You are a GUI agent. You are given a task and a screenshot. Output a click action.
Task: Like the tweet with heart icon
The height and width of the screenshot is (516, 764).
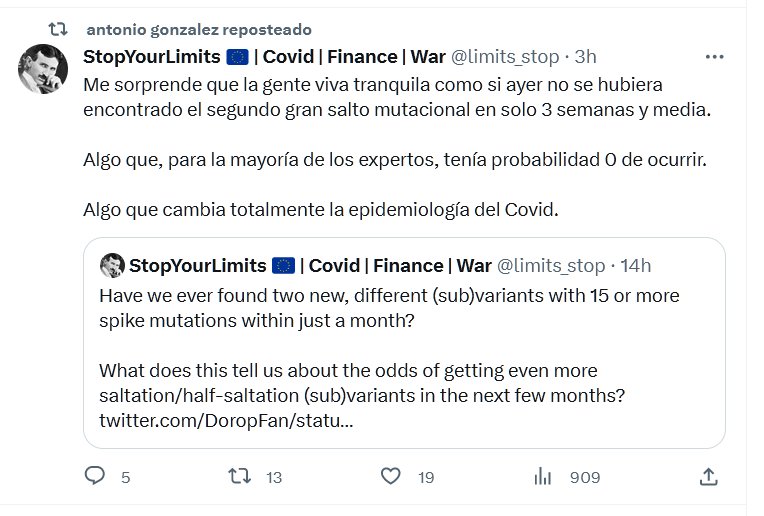click(391, 477)
